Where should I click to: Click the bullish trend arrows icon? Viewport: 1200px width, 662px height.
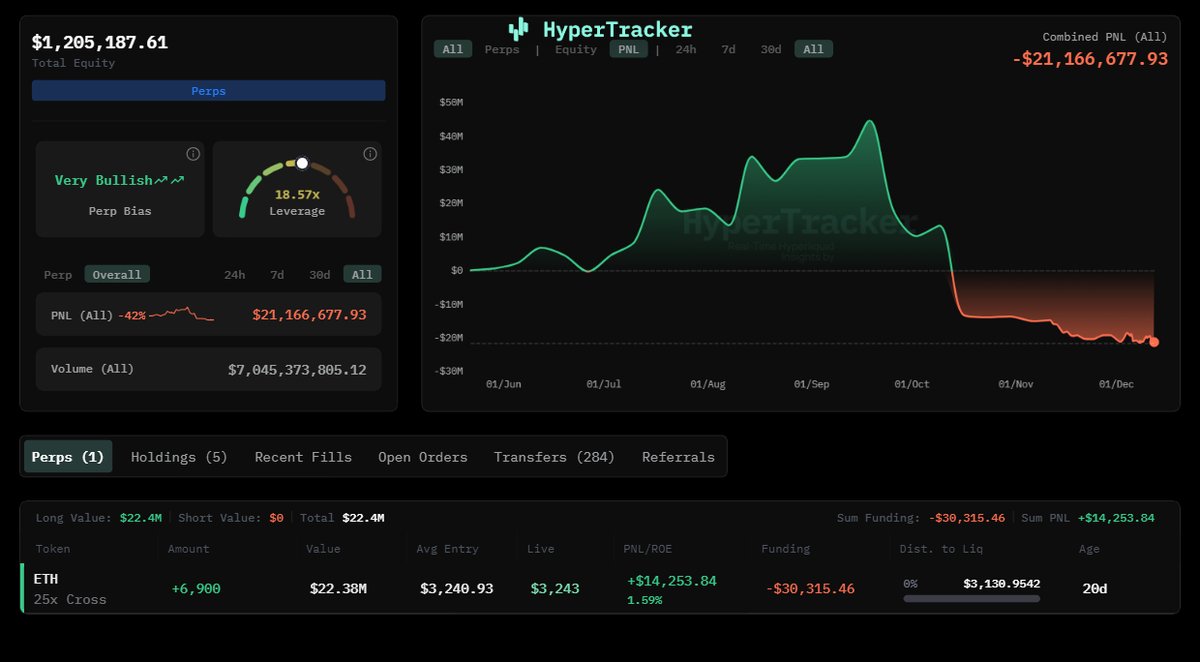(x=169, y=181)
